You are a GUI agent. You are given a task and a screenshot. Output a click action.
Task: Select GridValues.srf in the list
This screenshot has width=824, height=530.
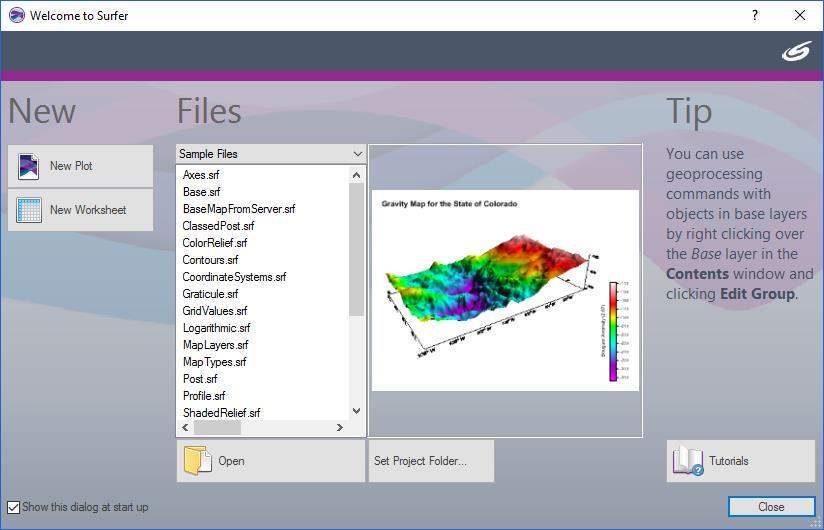pyautogui.click(x=214, y=311)
